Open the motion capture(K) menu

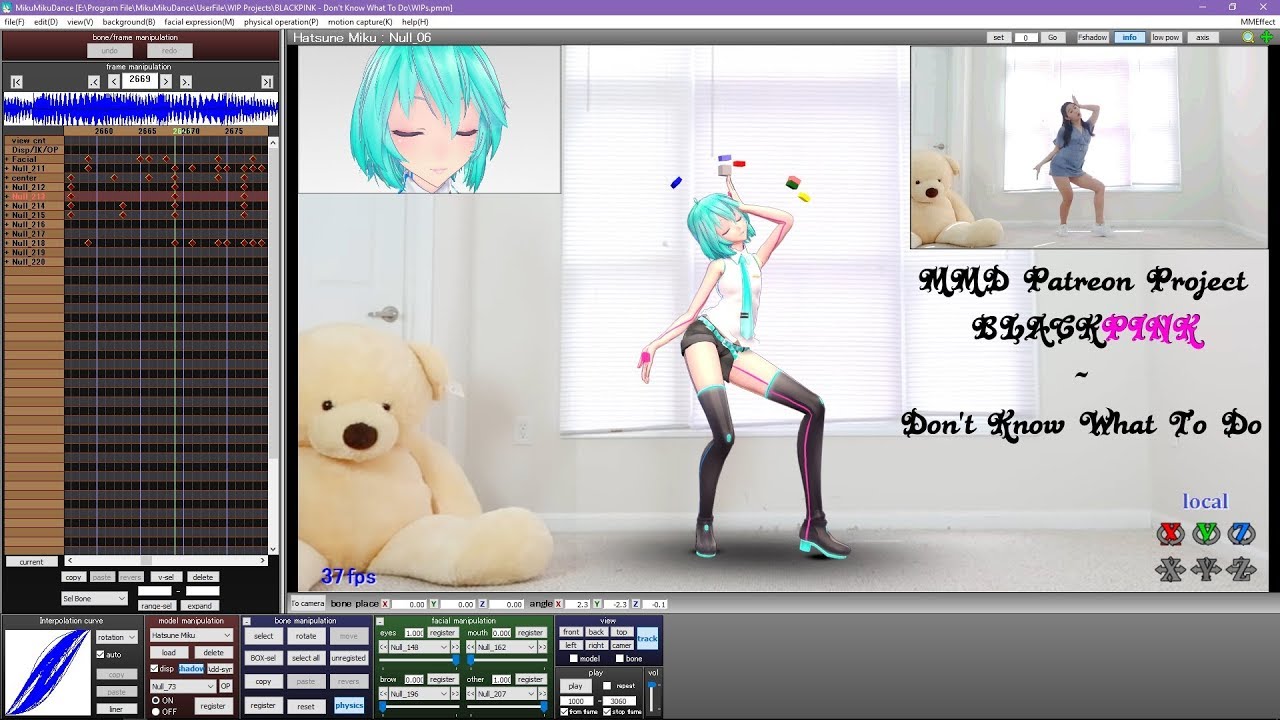(x=360, y=21)
